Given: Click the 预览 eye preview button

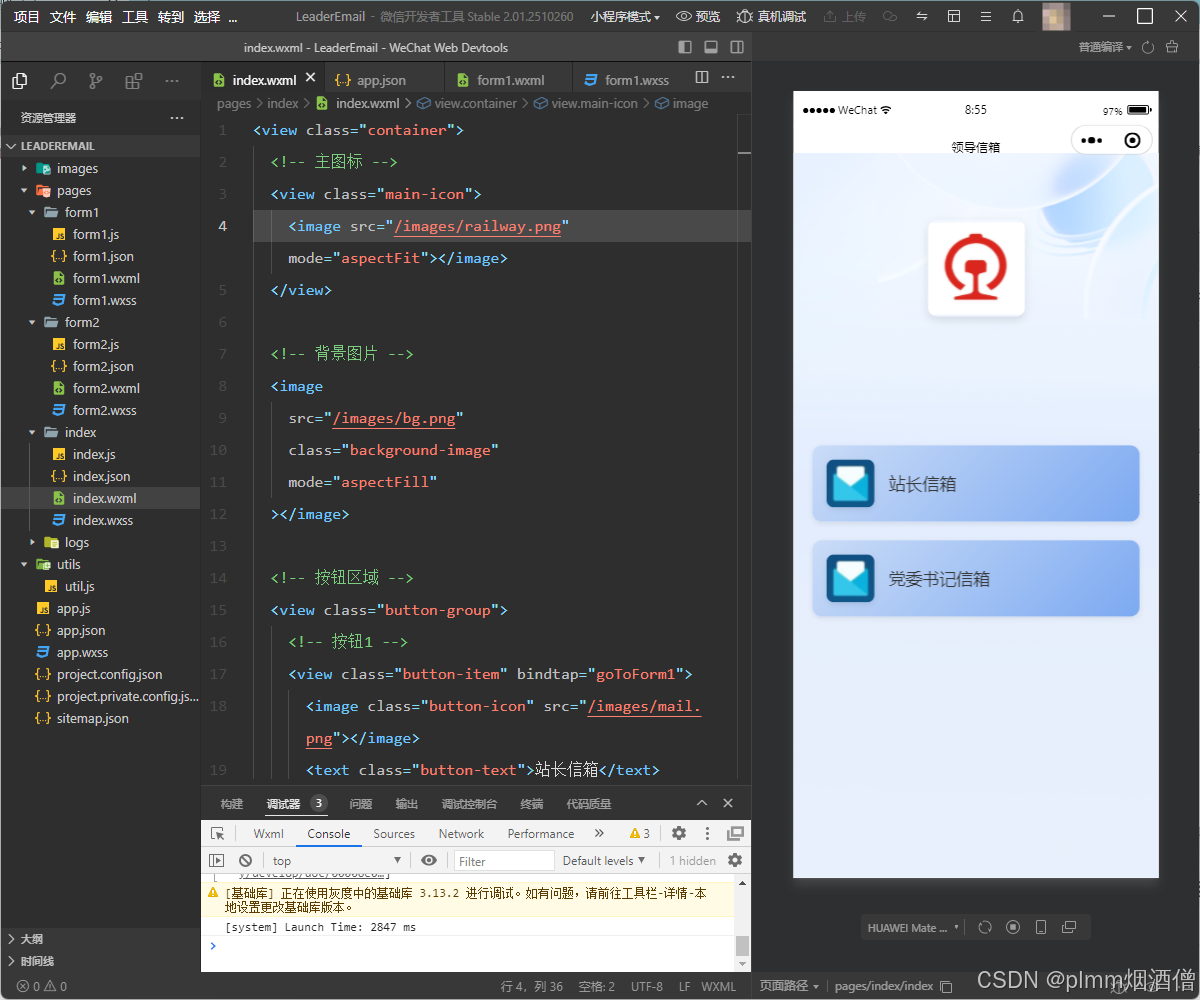Looking at the screenshot, I should click(698, 17).
